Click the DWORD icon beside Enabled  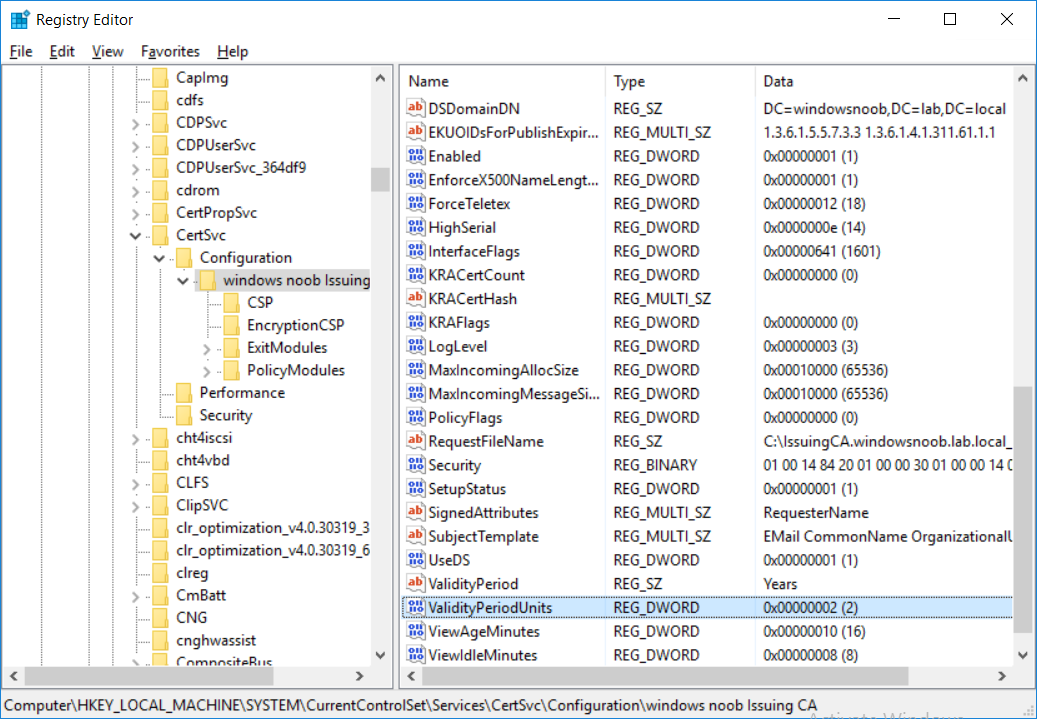pos(415,155)
